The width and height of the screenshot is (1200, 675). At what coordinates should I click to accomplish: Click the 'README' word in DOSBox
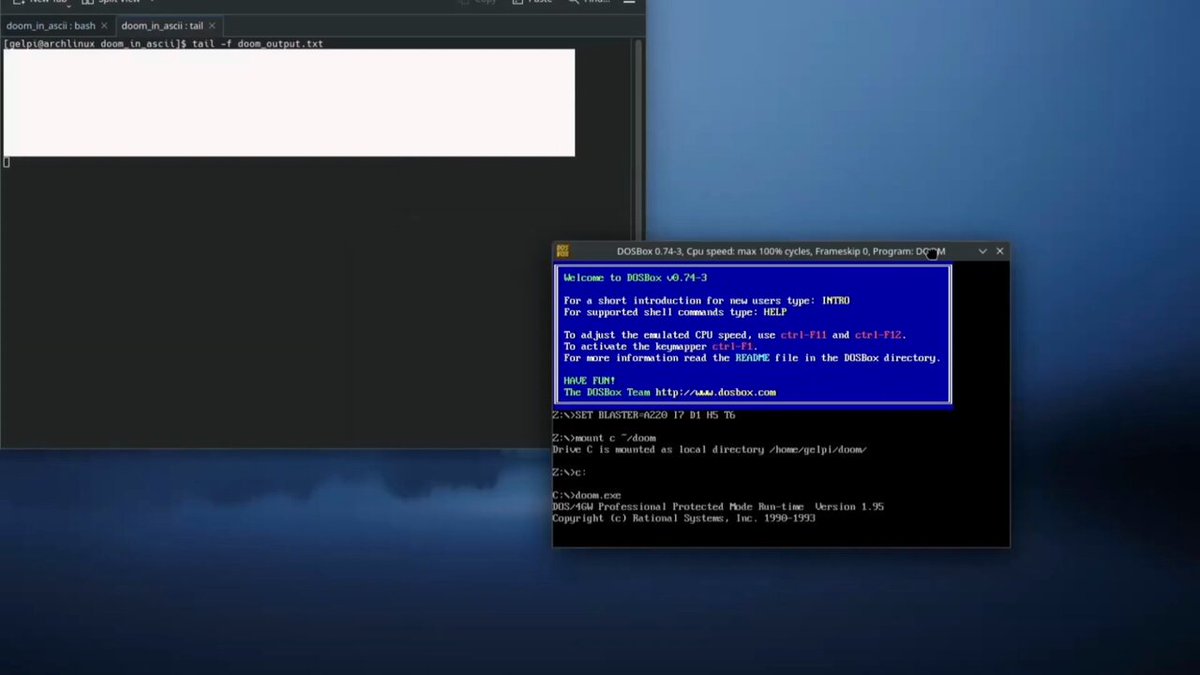[752, 358]
